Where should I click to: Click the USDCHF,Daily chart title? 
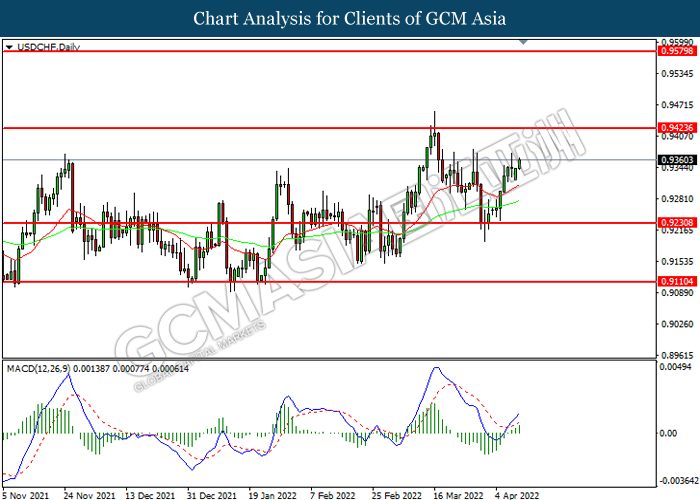point(48,47)
